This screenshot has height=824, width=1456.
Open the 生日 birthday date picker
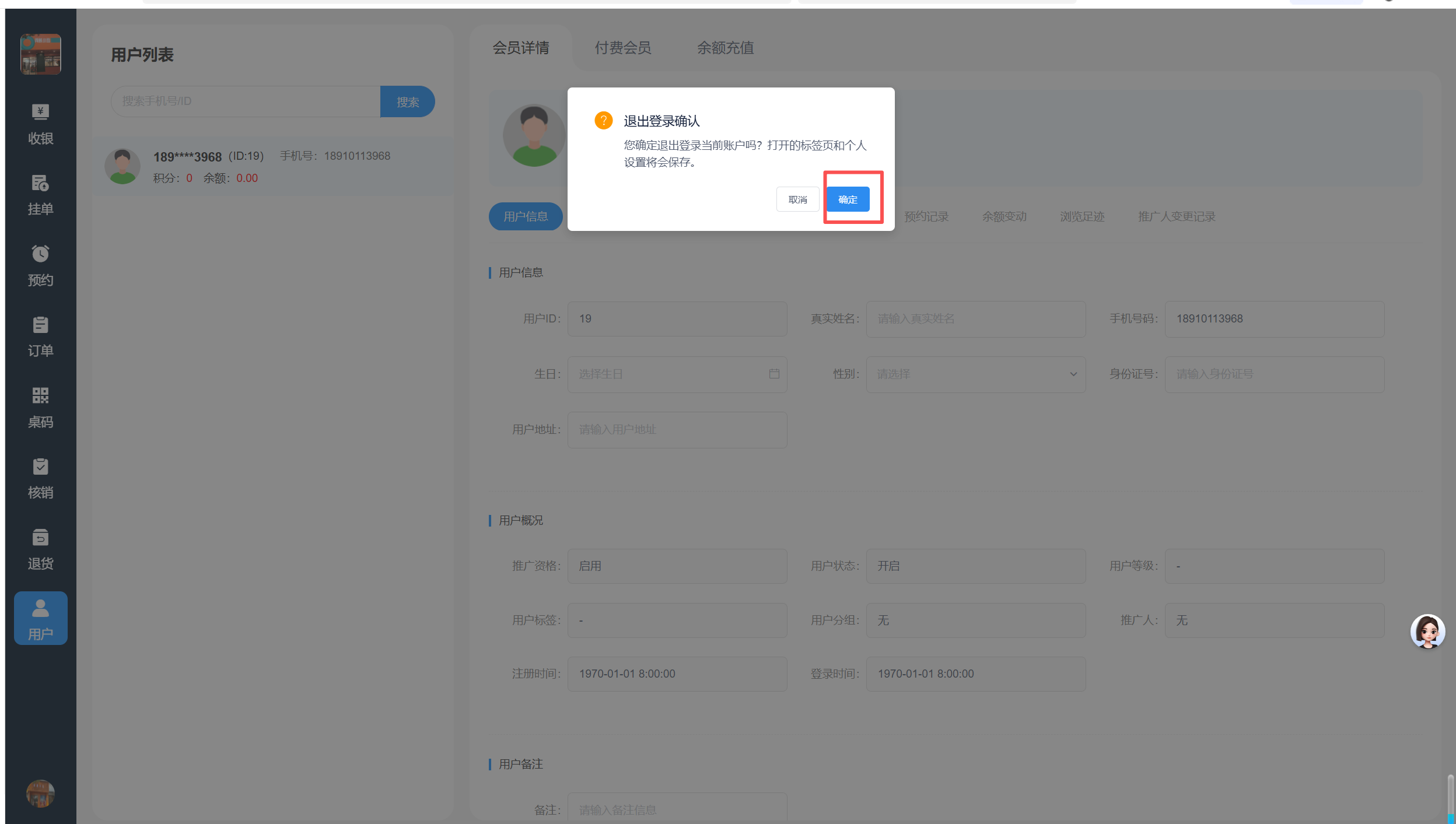click(x=677, y=374)
